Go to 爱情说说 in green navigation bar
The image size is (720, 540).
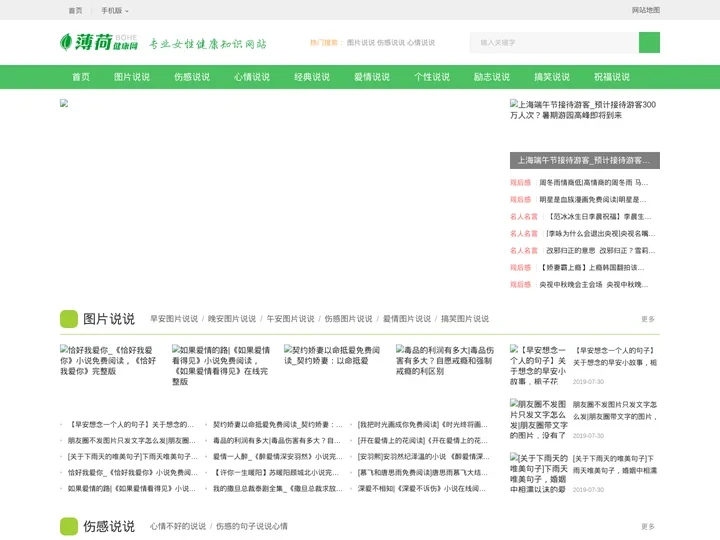tap(372, 77)
